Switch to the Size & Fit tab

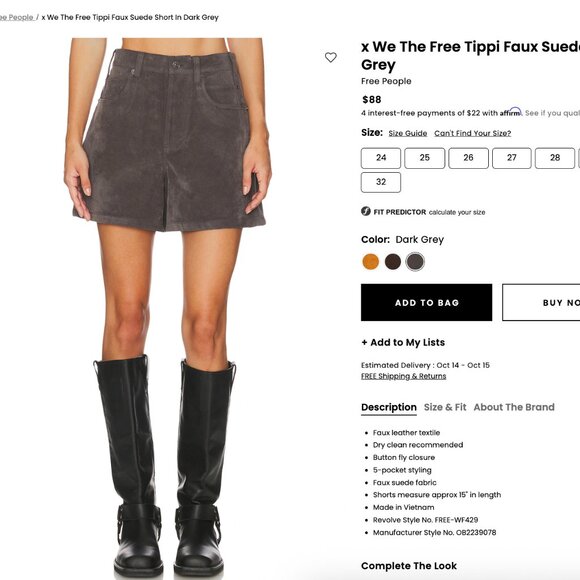(445, 407)
